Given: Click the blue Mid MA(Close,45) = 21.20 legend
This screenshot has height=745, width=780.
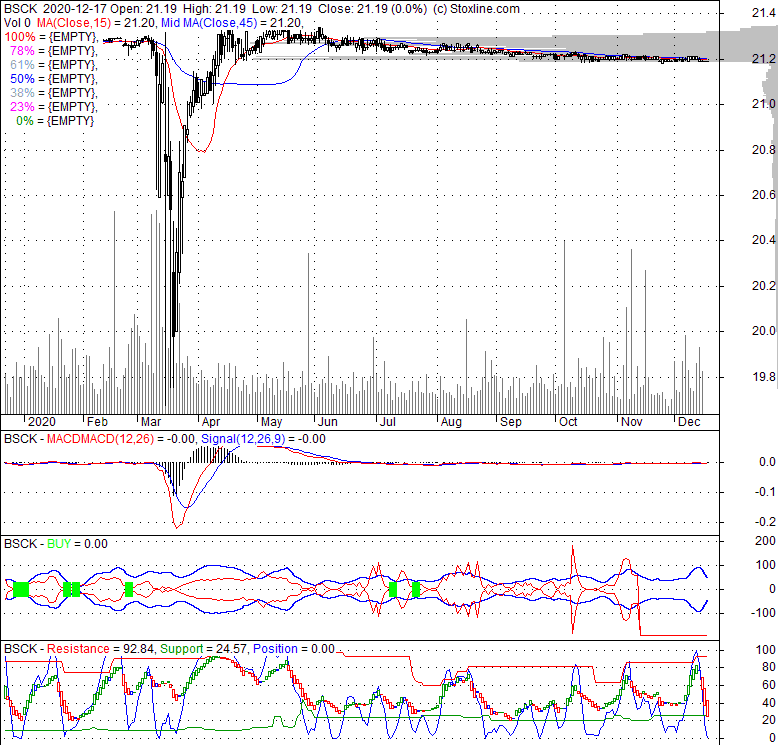Looking at the screenshot, I should (x=232, y=23).
